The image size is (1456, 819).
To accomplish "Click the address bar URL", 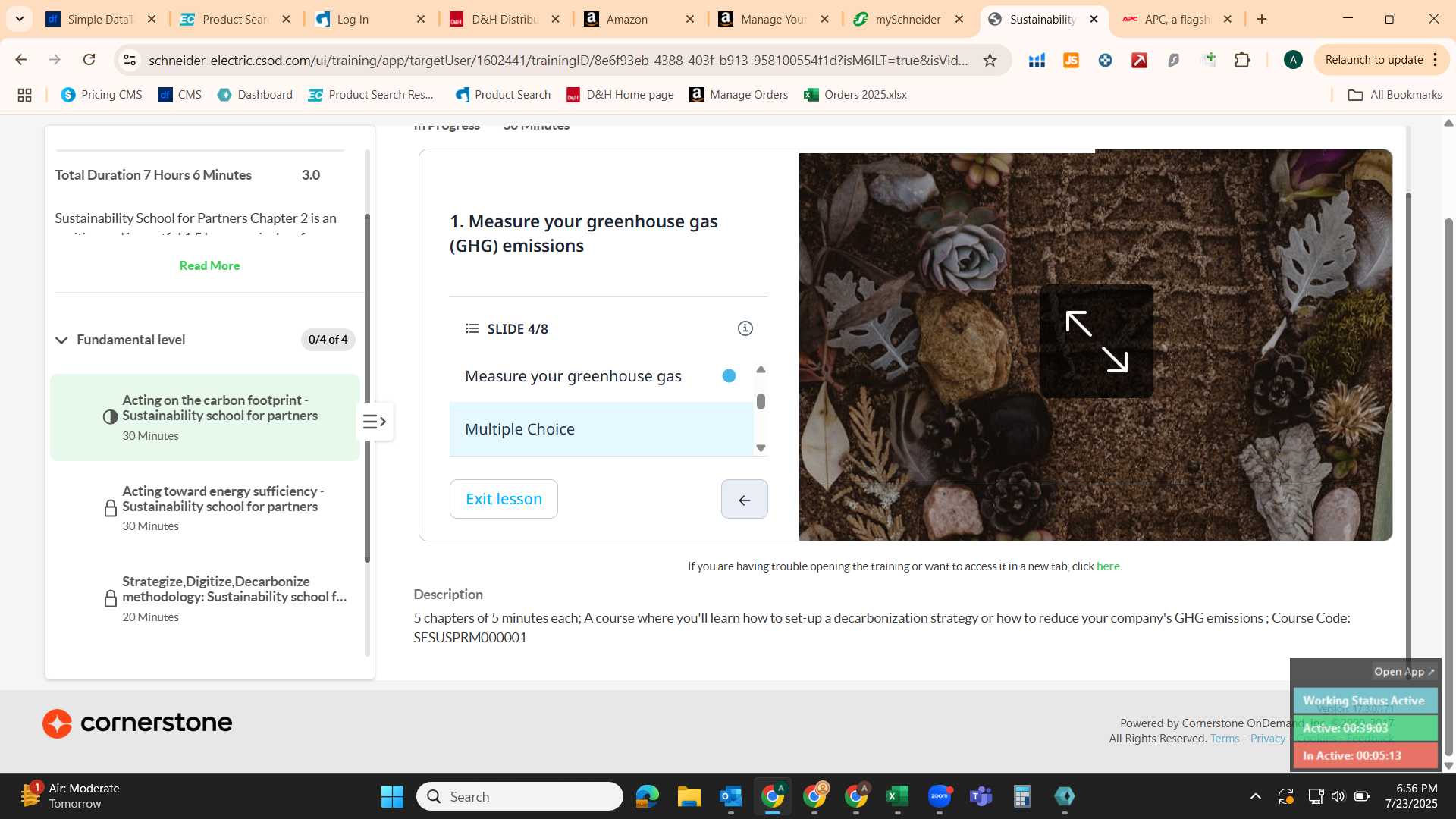I will tap(557, 60).
